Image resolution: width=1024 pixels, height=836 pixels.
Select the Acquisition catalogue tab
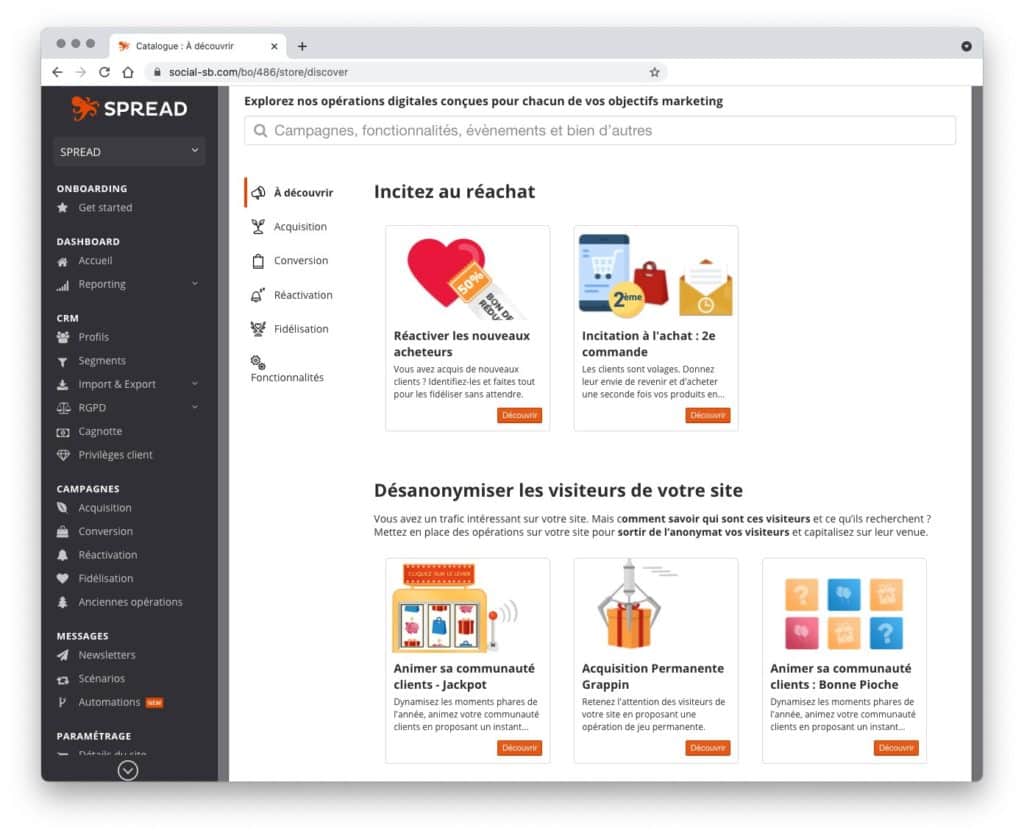(x=289, y=227)
